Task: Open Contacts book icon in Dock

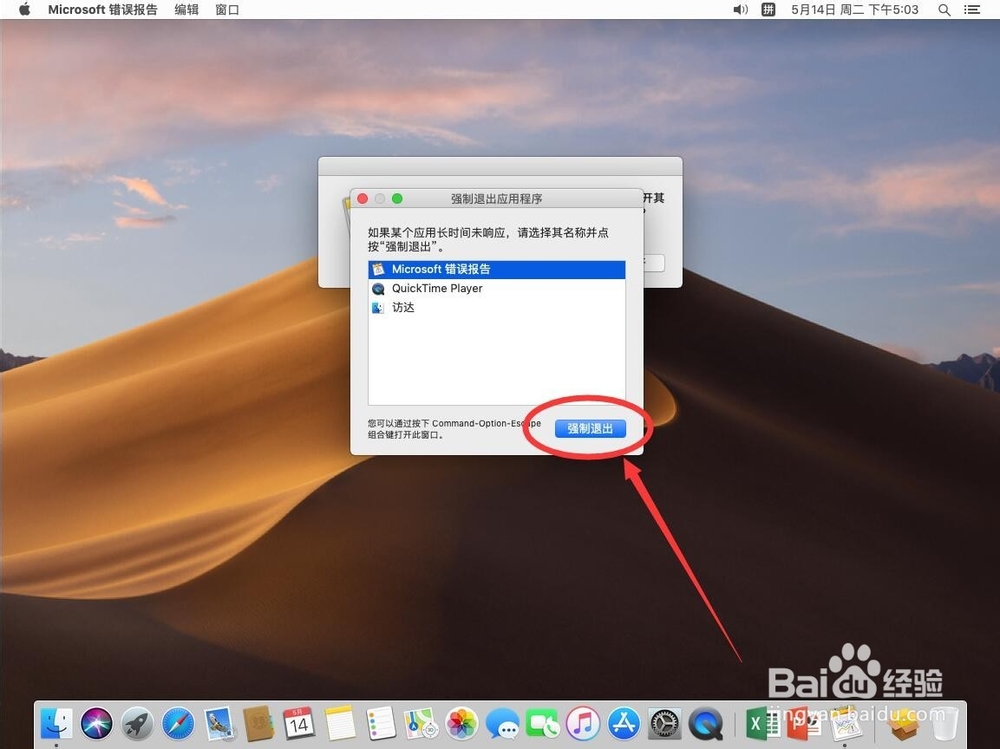Action: pyautogui.click(x=259, y=724)
